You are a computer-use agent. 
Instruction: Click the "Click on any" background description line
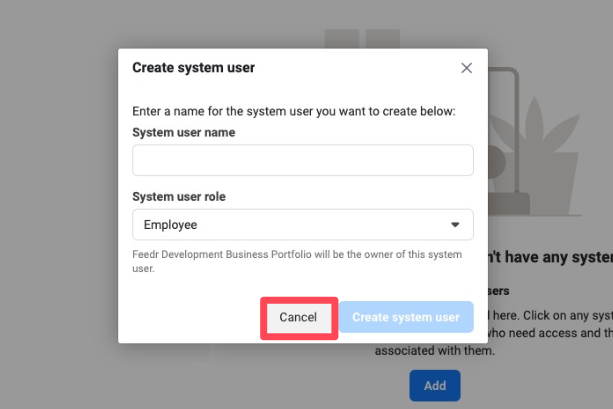coord(553,316)
